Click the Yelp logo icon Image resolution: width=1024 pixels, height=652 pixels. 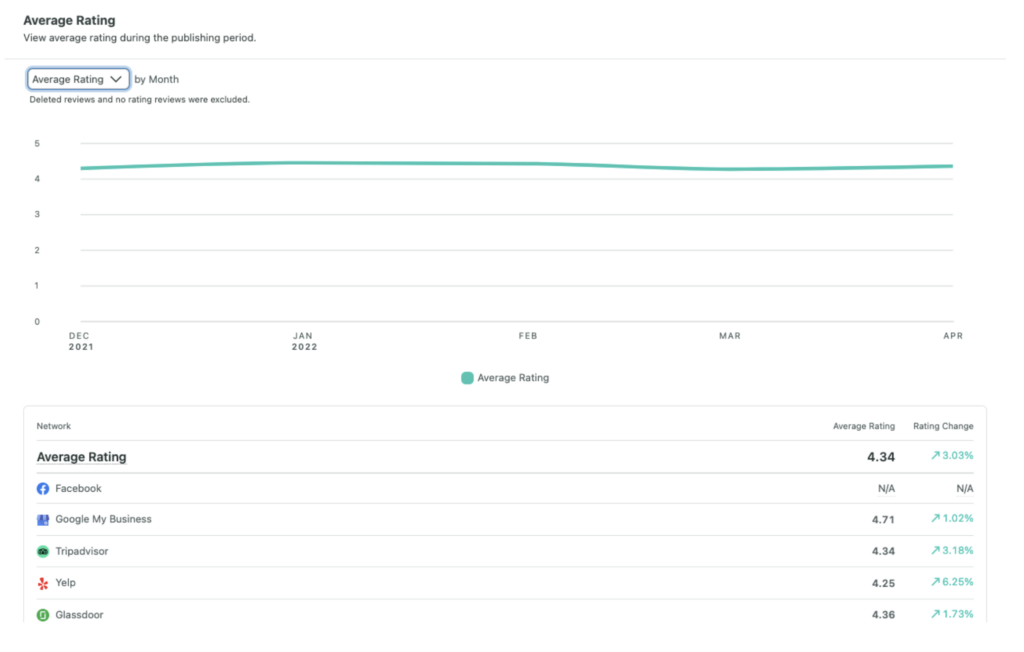43,583
